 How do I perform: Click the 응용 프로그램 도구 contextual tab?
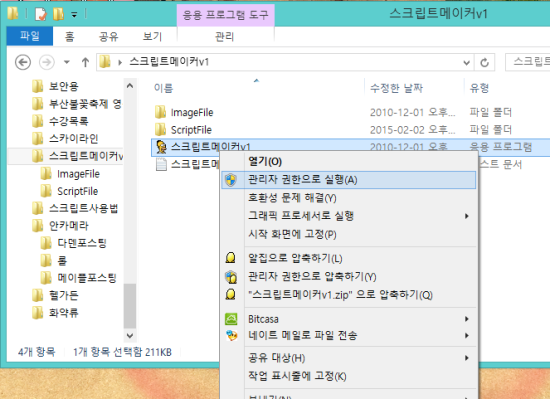226,15
